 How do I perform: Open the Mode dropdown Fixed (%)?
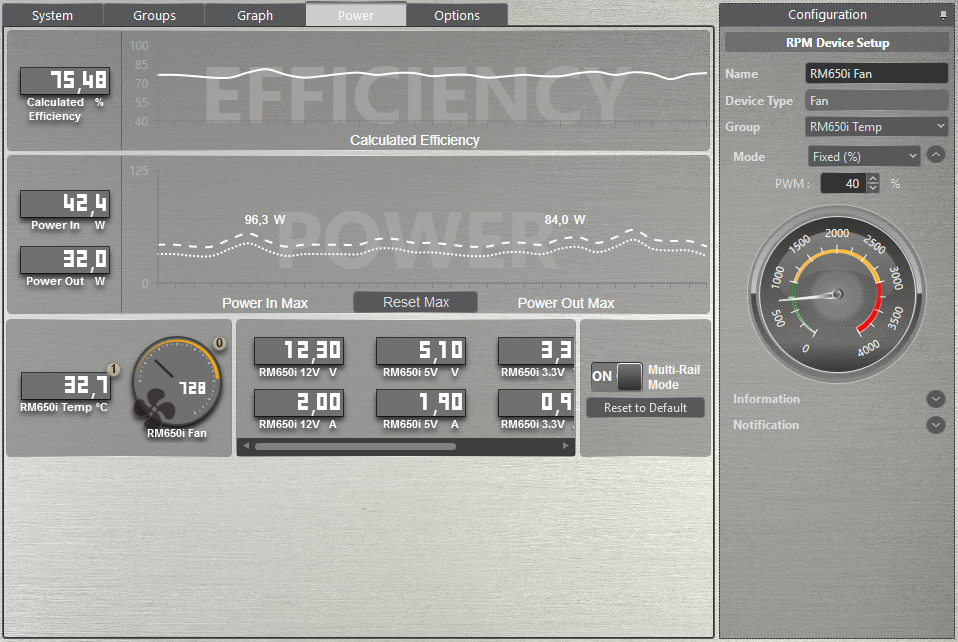coord(864,156)
